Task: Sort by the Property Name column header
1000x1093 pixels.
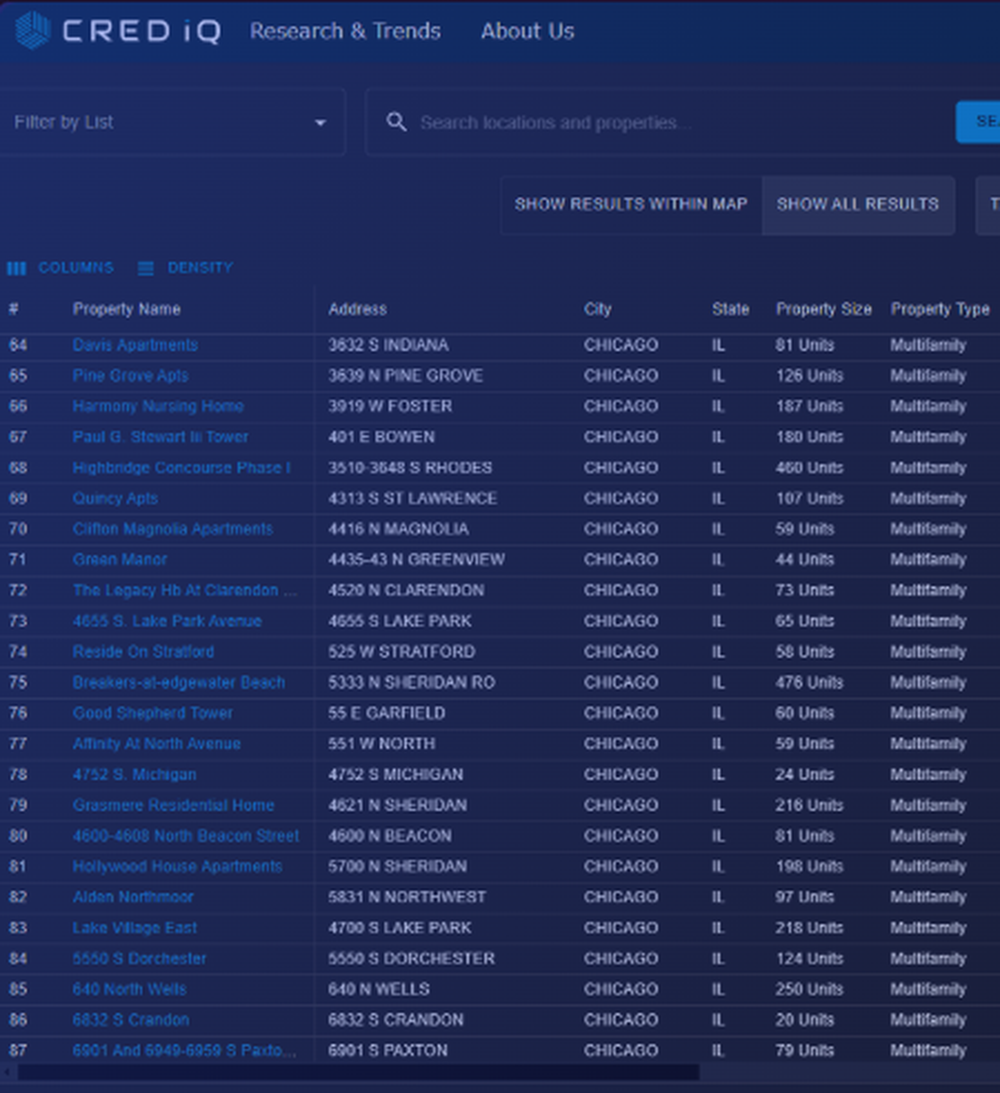Action: coord(127,309)
